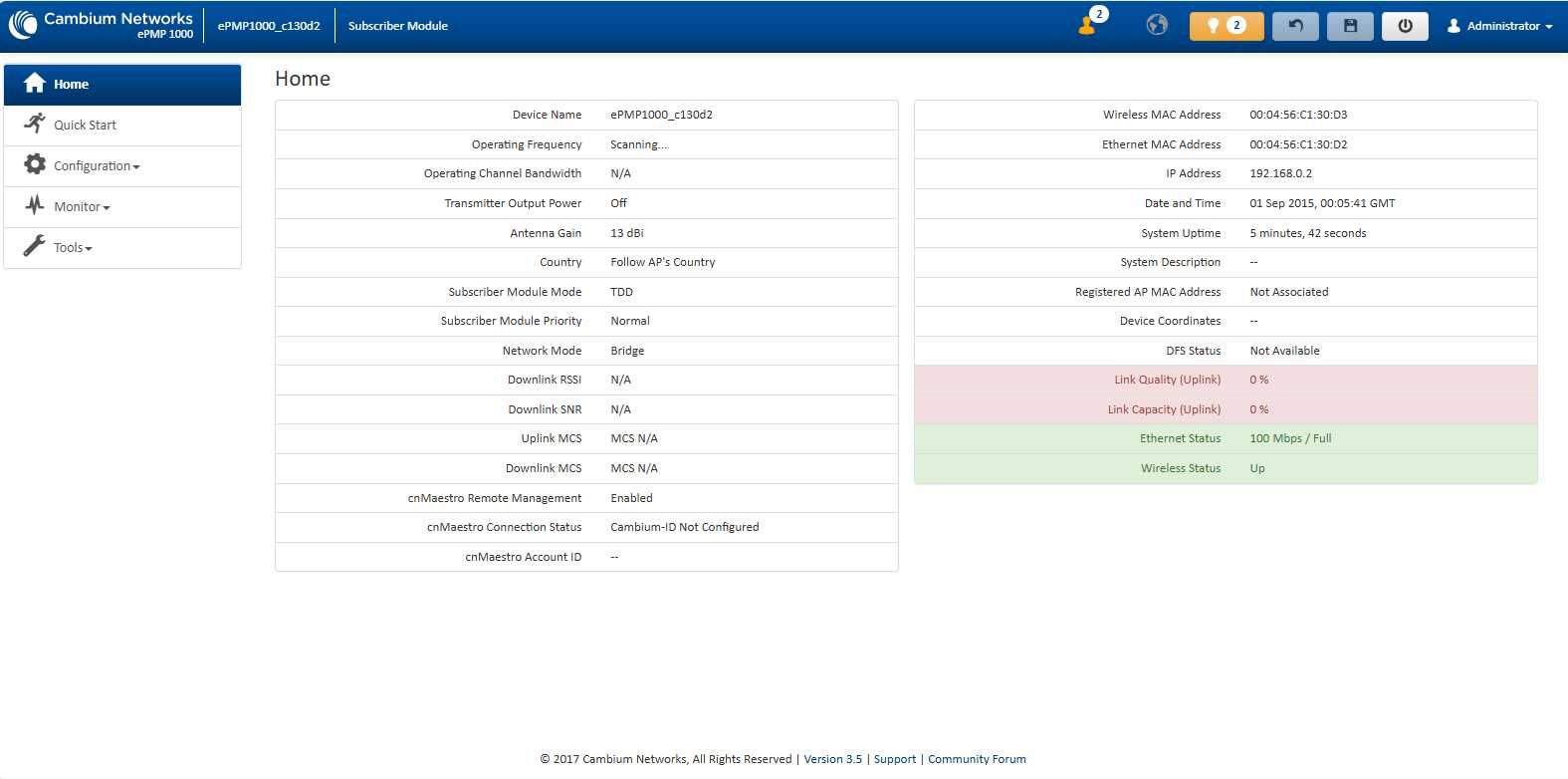Click the ePMP1000_c130d2 device name in header
Viewport: 1568px width, 779px height.
click(x=269, y=26)
